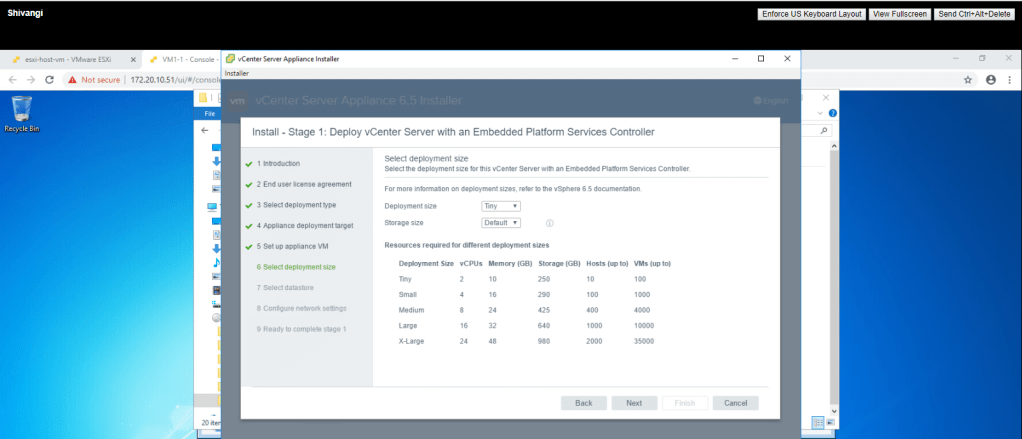Open the Recycle Bin desktop icon
This screenshot has width=1022, height=439.
[22, 112]
